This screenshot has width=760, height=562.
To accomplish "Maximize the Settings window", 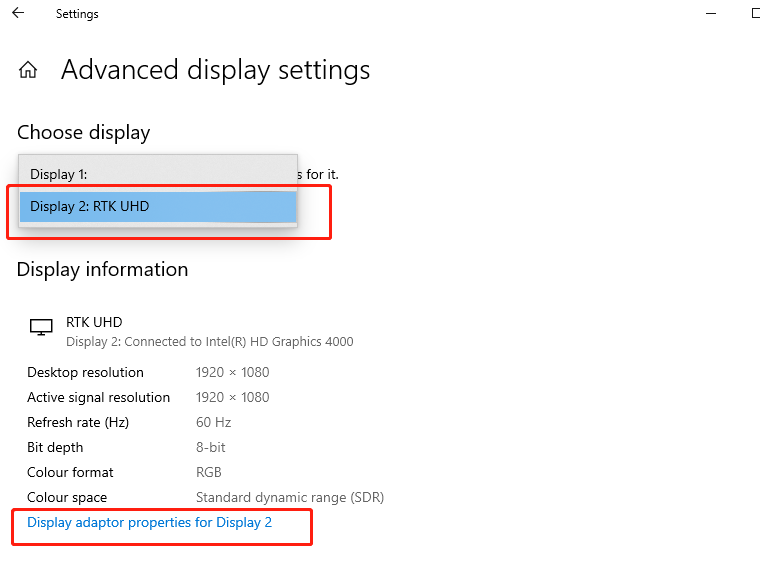I will point(756,13).
